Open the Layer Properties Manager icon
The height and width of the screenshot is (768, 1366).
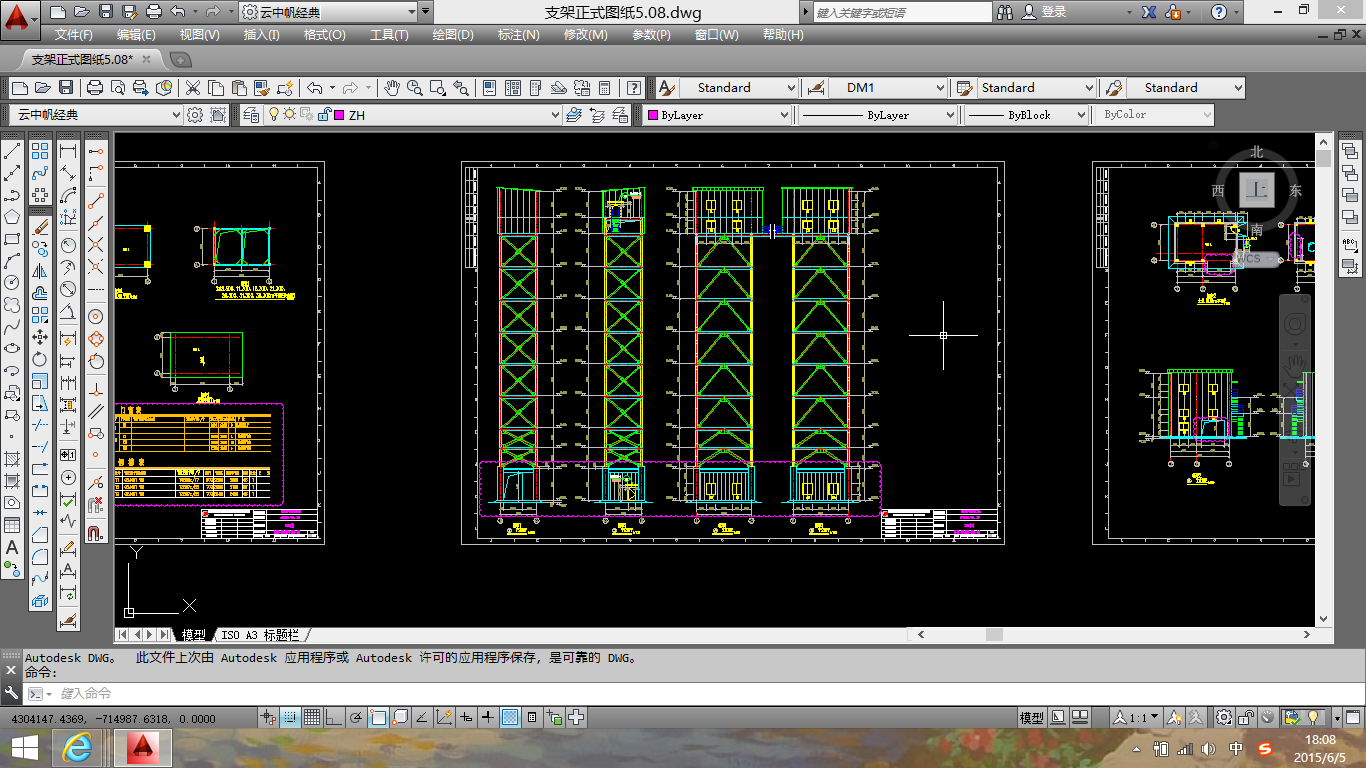(x=251, y=115)
